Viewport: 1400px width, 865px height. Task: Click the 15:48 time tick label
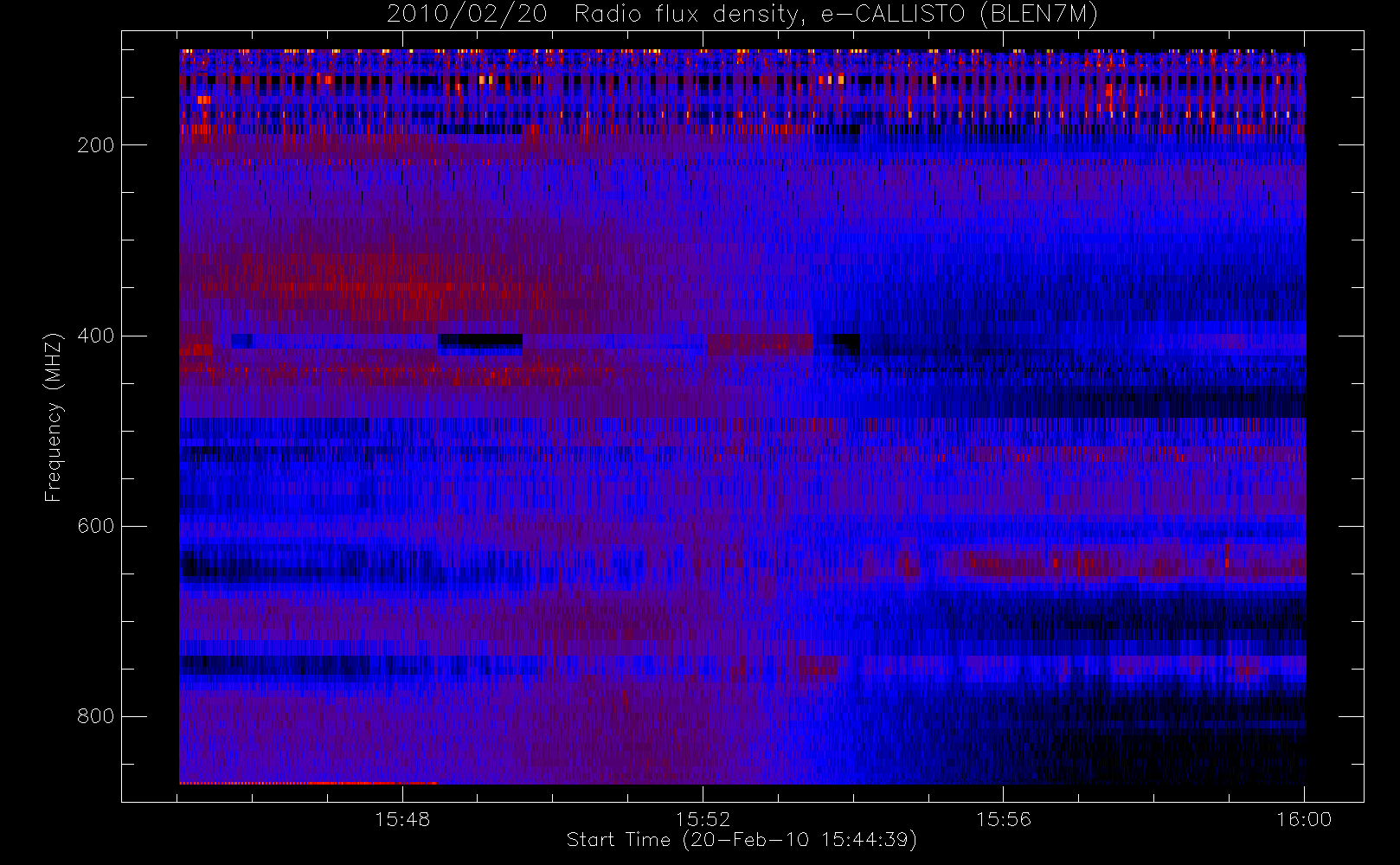402,819
